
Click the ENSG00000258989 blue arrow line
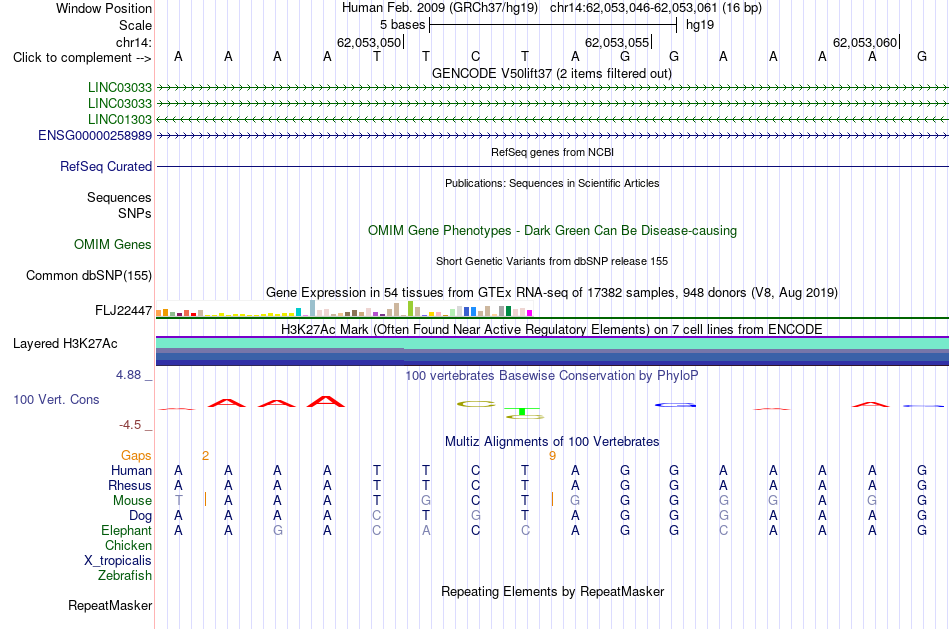tap(552, 135)
